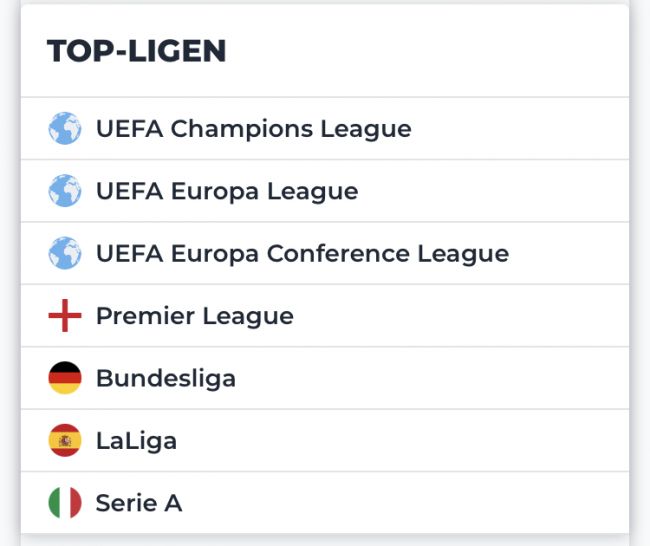Open the UEFA Champions League text link
650x546 pixels.
coord(253,129)
